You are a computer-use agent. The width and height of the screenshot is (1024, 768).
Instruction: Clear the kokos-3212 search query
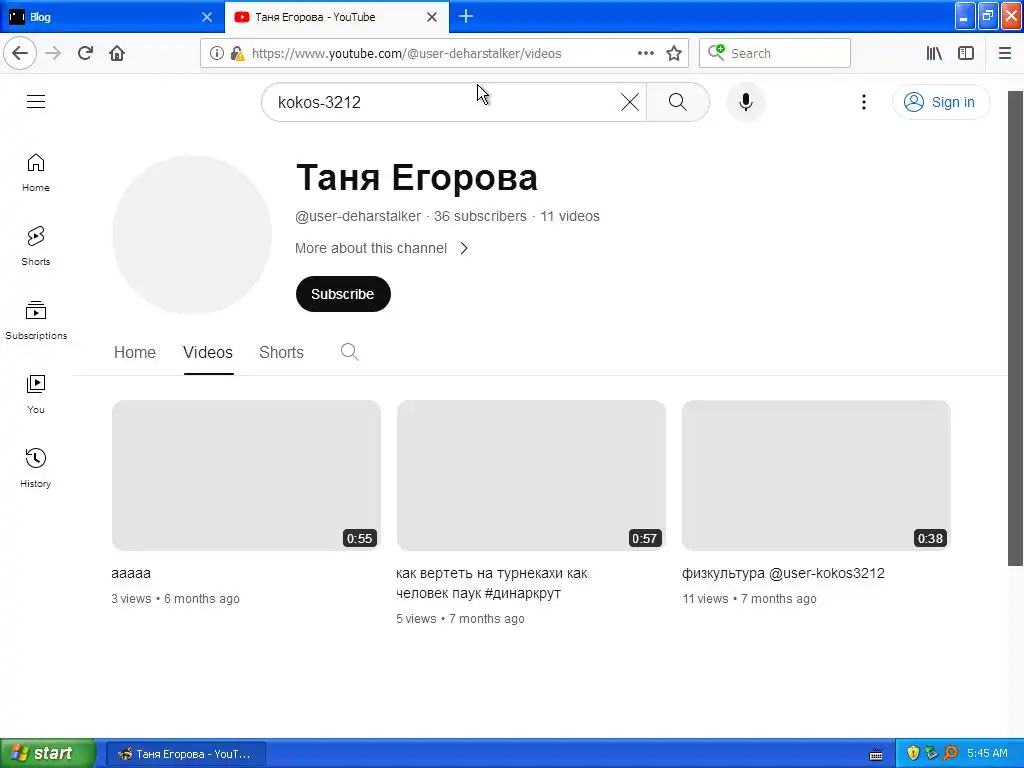point(630,102)
